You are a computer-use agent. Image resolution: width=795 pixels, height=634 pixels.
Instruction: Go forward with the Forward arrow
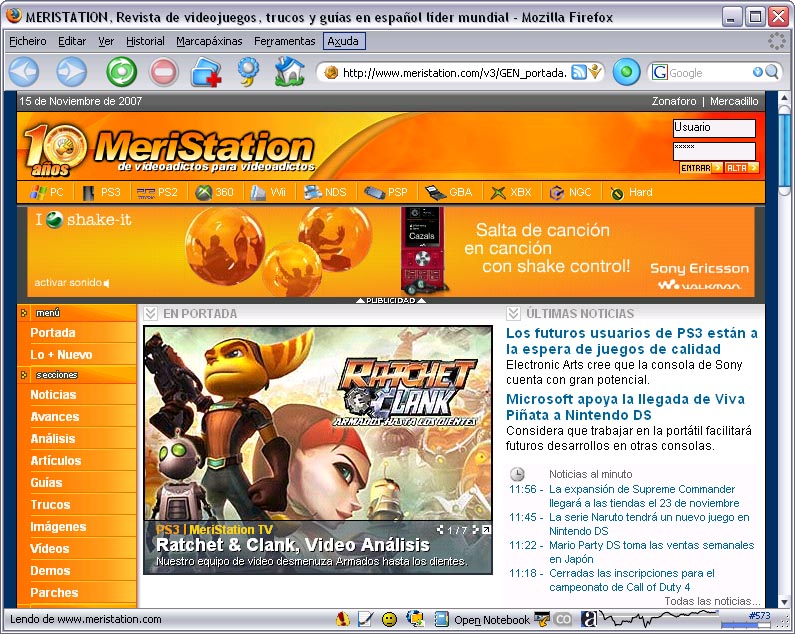click(x=71, y=72)
